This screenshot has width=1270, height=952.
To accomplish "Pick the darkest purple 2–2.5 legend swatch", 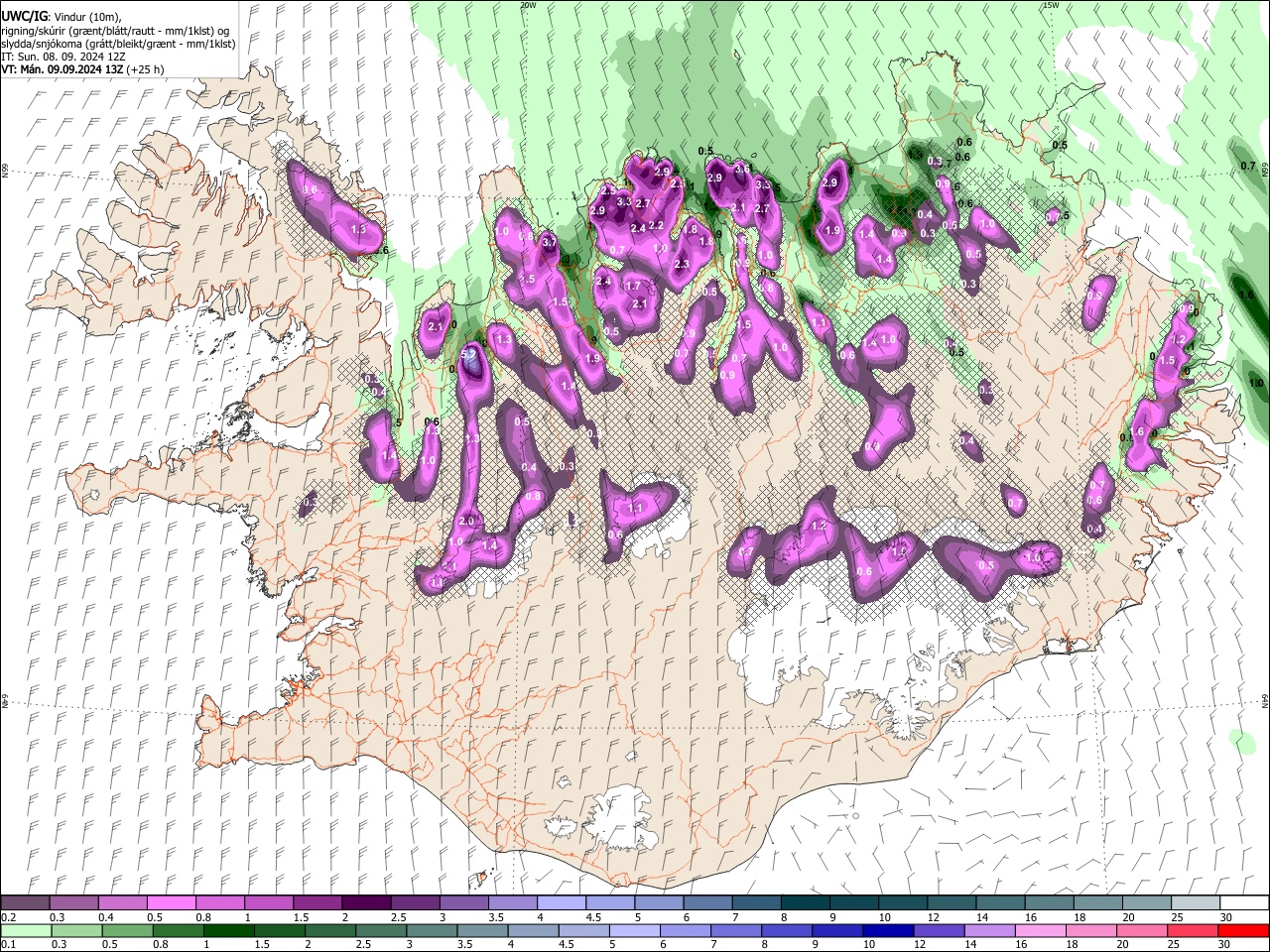I will tap(366, 903).
